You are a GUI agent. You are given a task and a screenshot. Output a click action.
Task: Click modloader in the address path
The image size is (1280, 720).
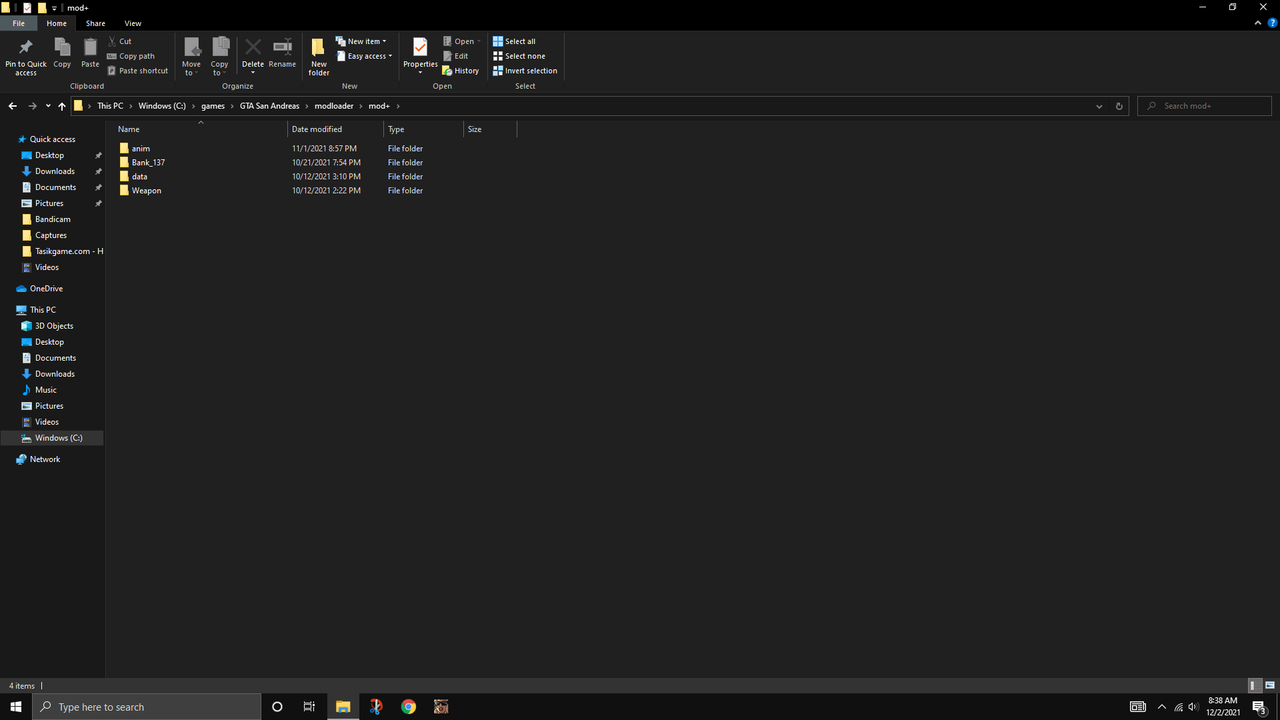[x=334, y=106]
